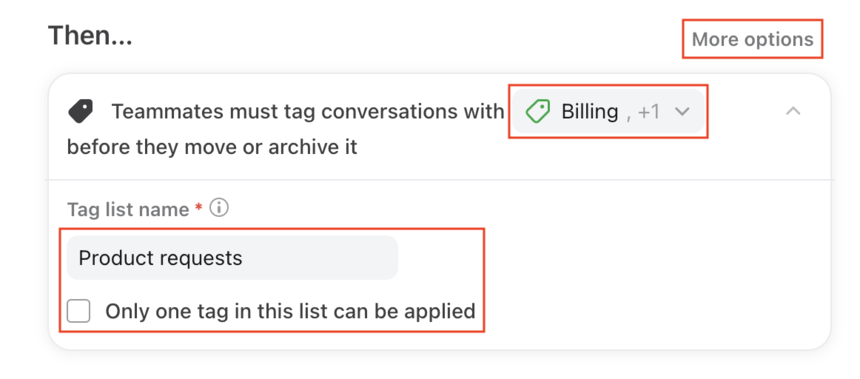Image resolution: width=860 pixels, height=379 pixels.
Task: Click the 'before they move or archive it' text
Action: click(x=212, y=147)
